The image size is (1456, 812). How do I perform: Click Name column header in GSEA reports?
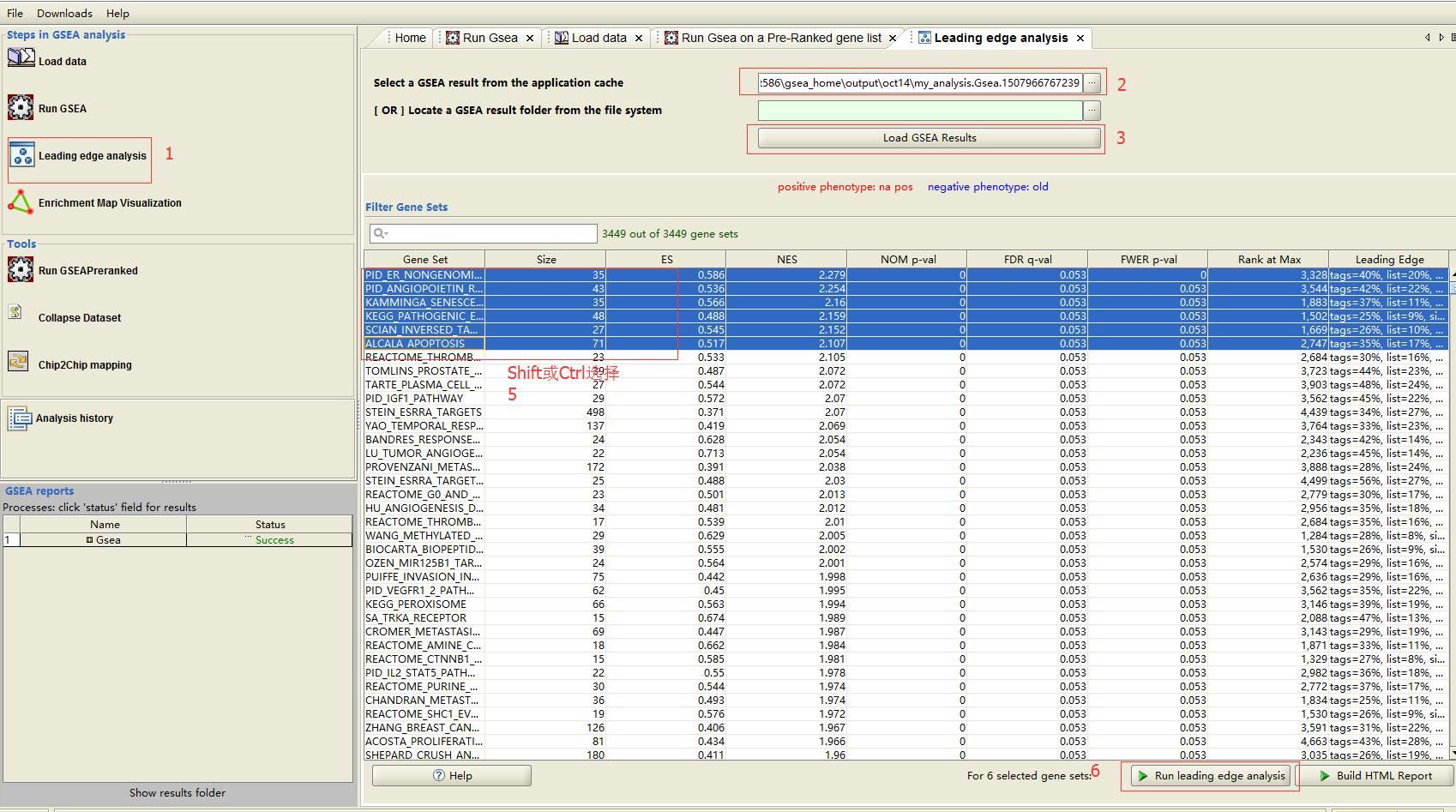click(x=104, y=524)
